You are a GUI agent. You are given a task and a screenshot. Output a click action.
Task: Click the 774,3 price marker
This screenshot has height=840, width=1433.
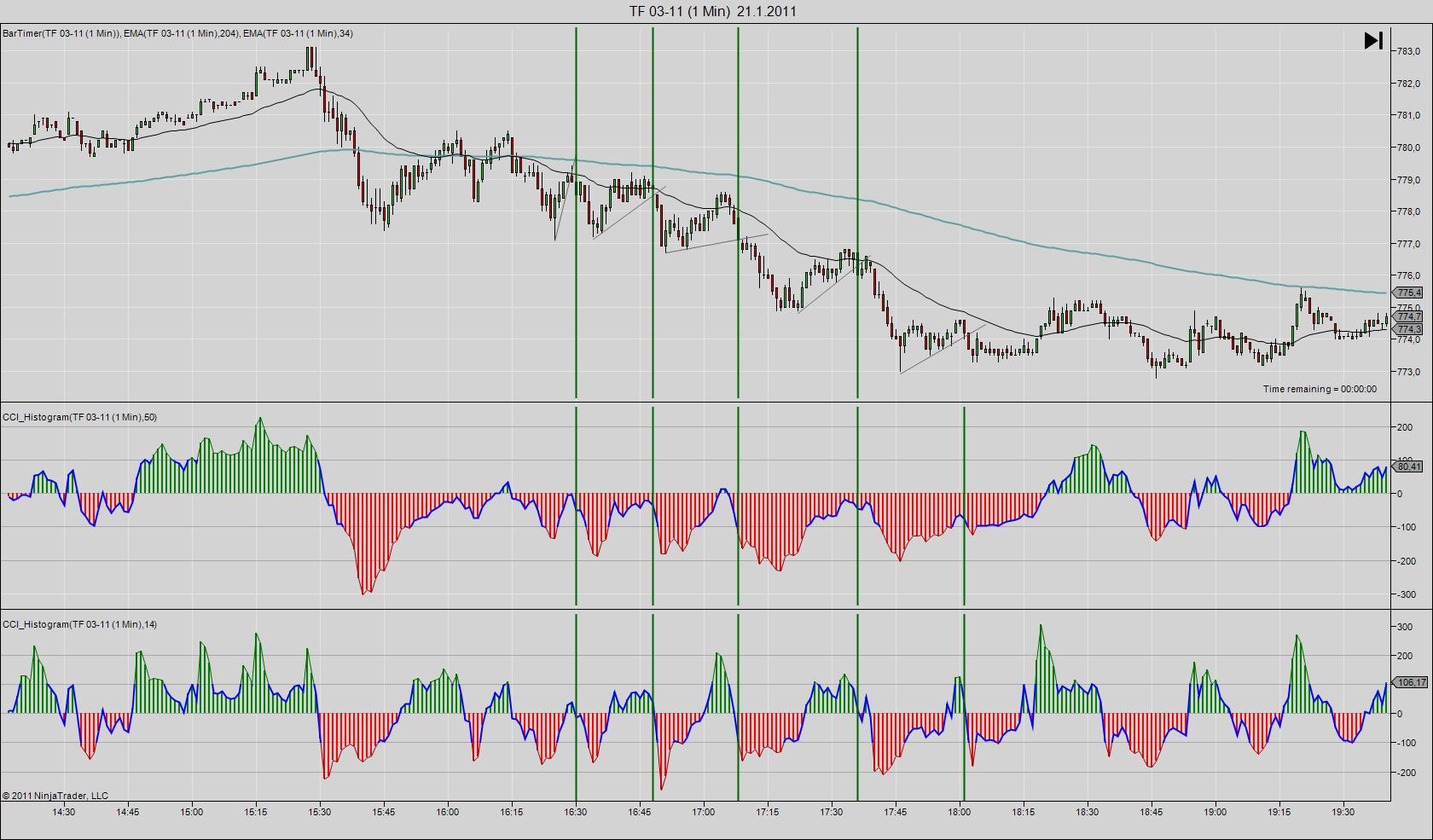pos(1408,329)
